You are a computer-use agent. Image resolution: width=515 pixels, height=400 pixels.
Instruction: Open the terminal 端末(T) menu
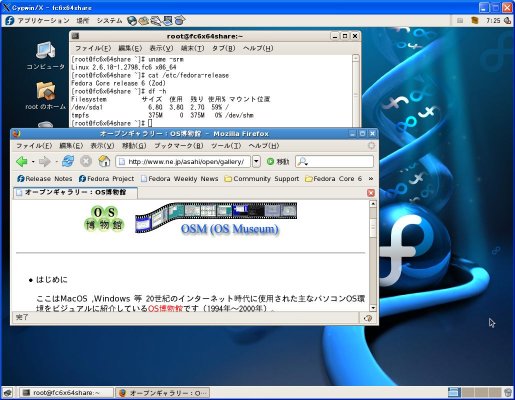click(192, 48)
